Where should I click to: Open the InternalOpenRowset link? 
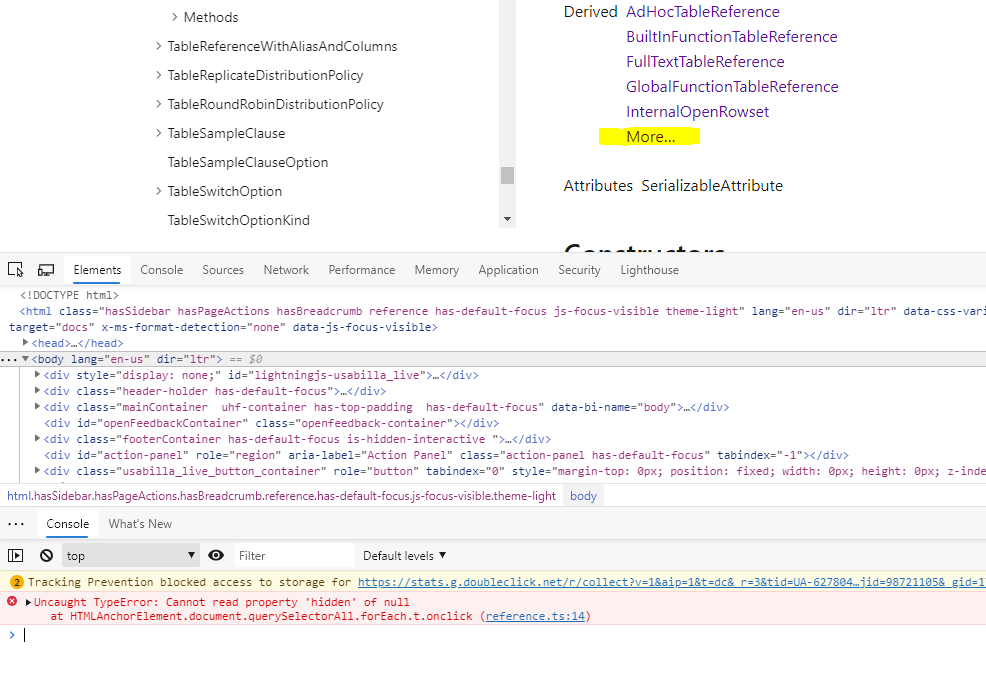tap(697, 111)
